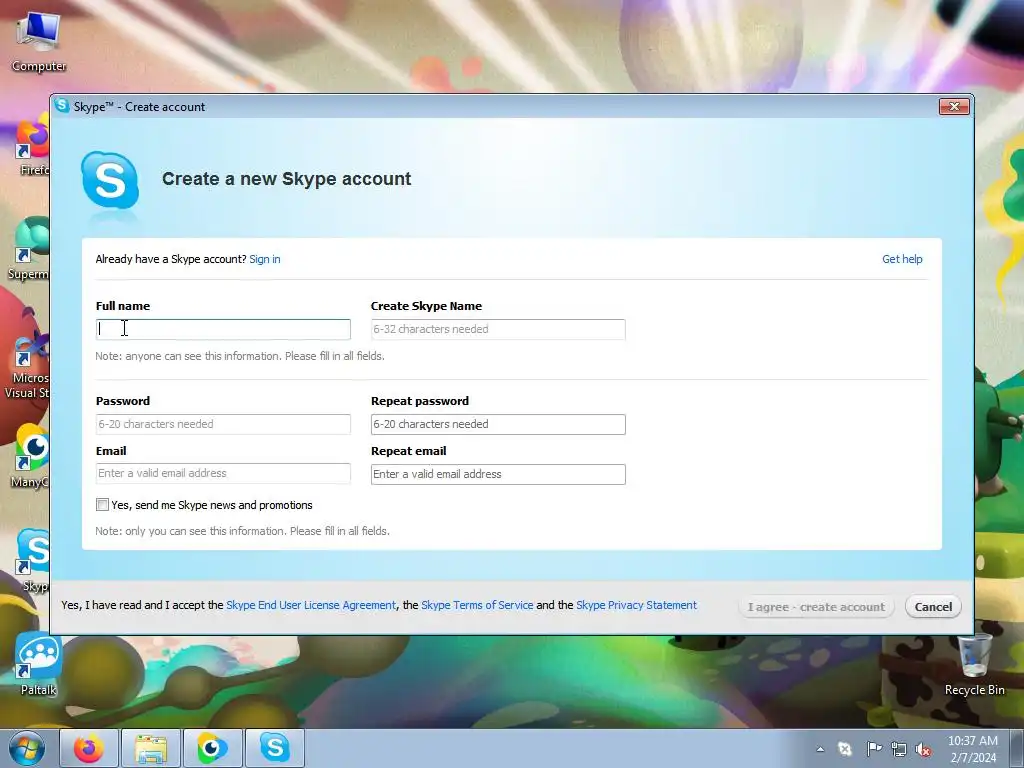Click the Skype icon in the title bar

pos(62,106)
